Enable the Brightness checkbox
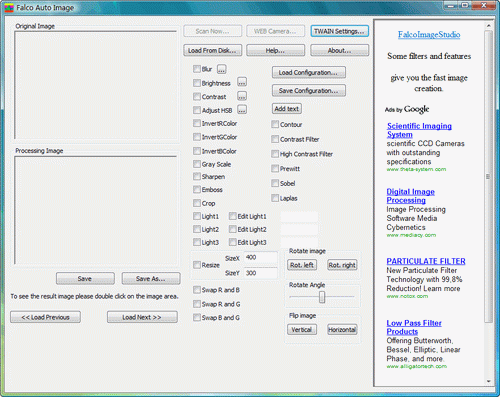The width and height of the screenshot is (500, 397). coord(197,83)
